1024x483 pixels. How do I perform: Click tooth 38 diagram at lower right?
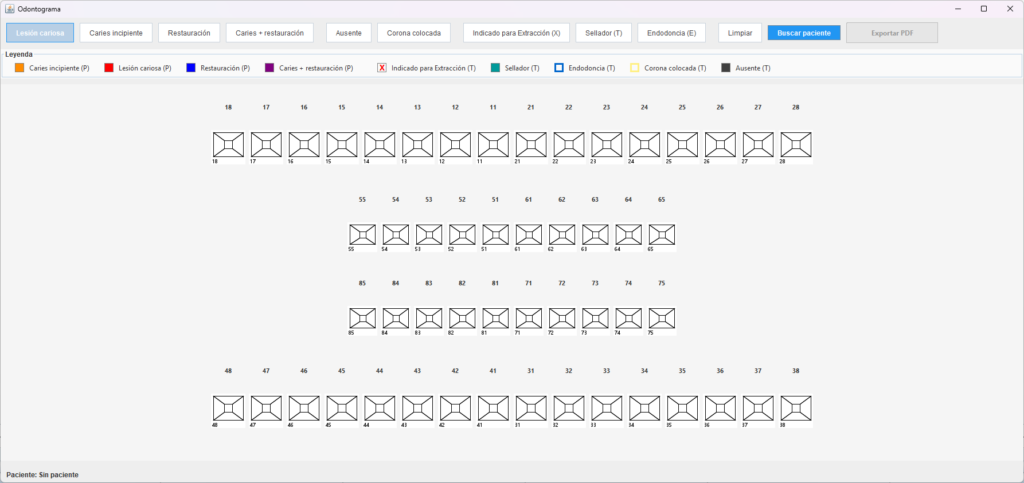(x=796, y=408)
